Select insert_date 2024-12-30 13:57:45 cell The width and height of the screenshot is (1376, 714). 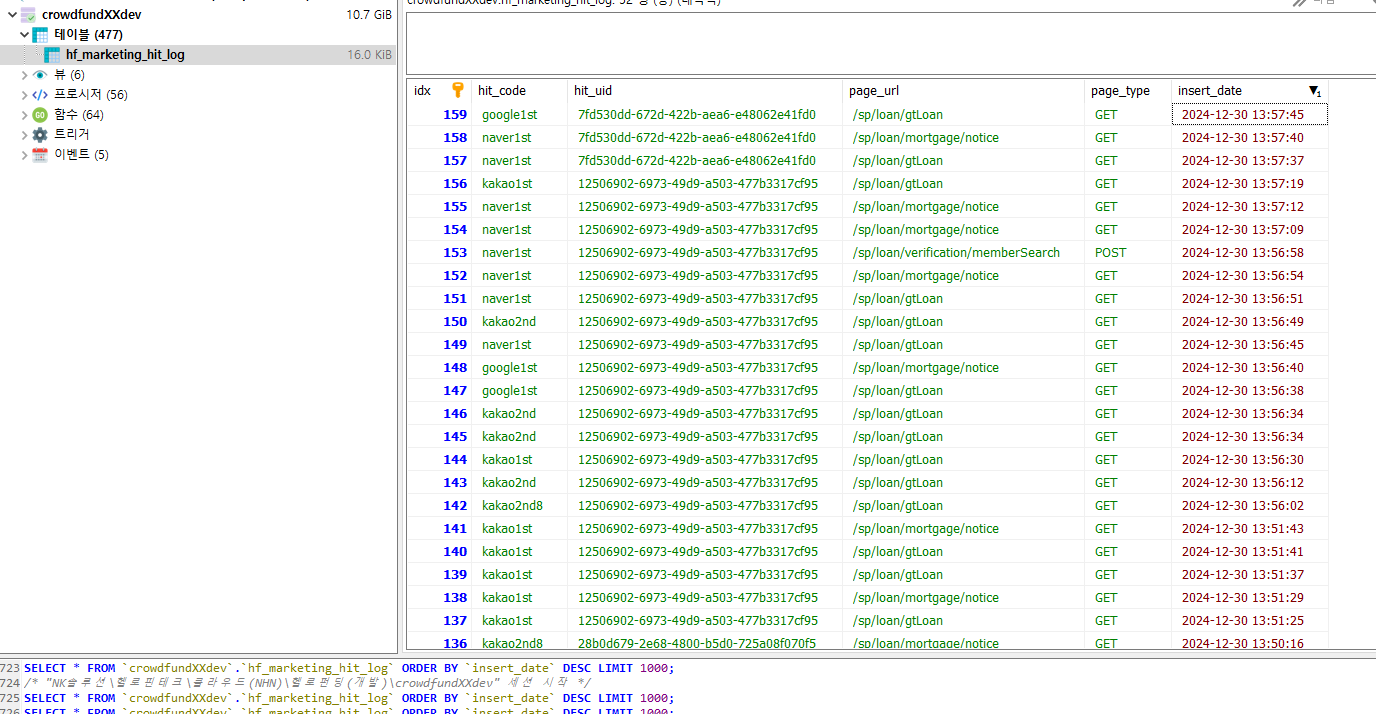pyautogui.click(x=1250, y=115)
